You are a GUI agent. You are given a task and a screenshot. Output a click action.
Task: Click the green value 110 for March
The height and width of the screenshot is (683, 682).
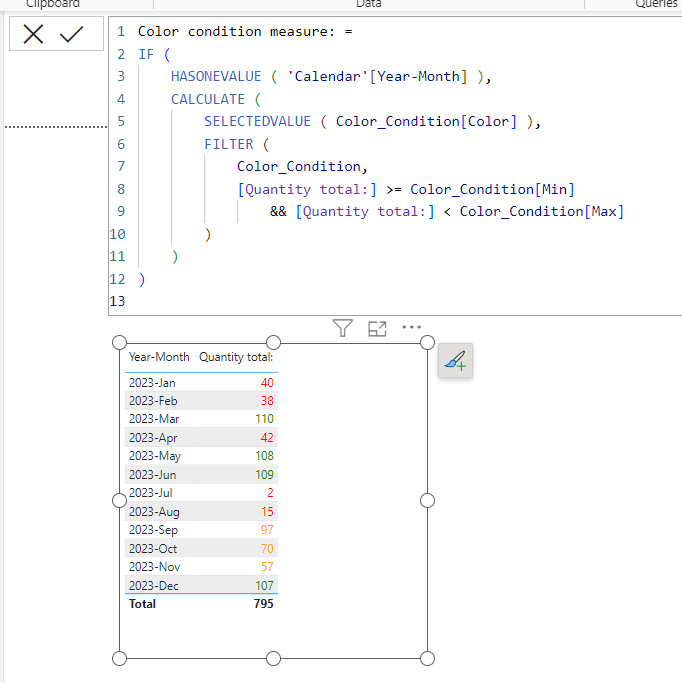pyautogui.click(x=264, y=419)
